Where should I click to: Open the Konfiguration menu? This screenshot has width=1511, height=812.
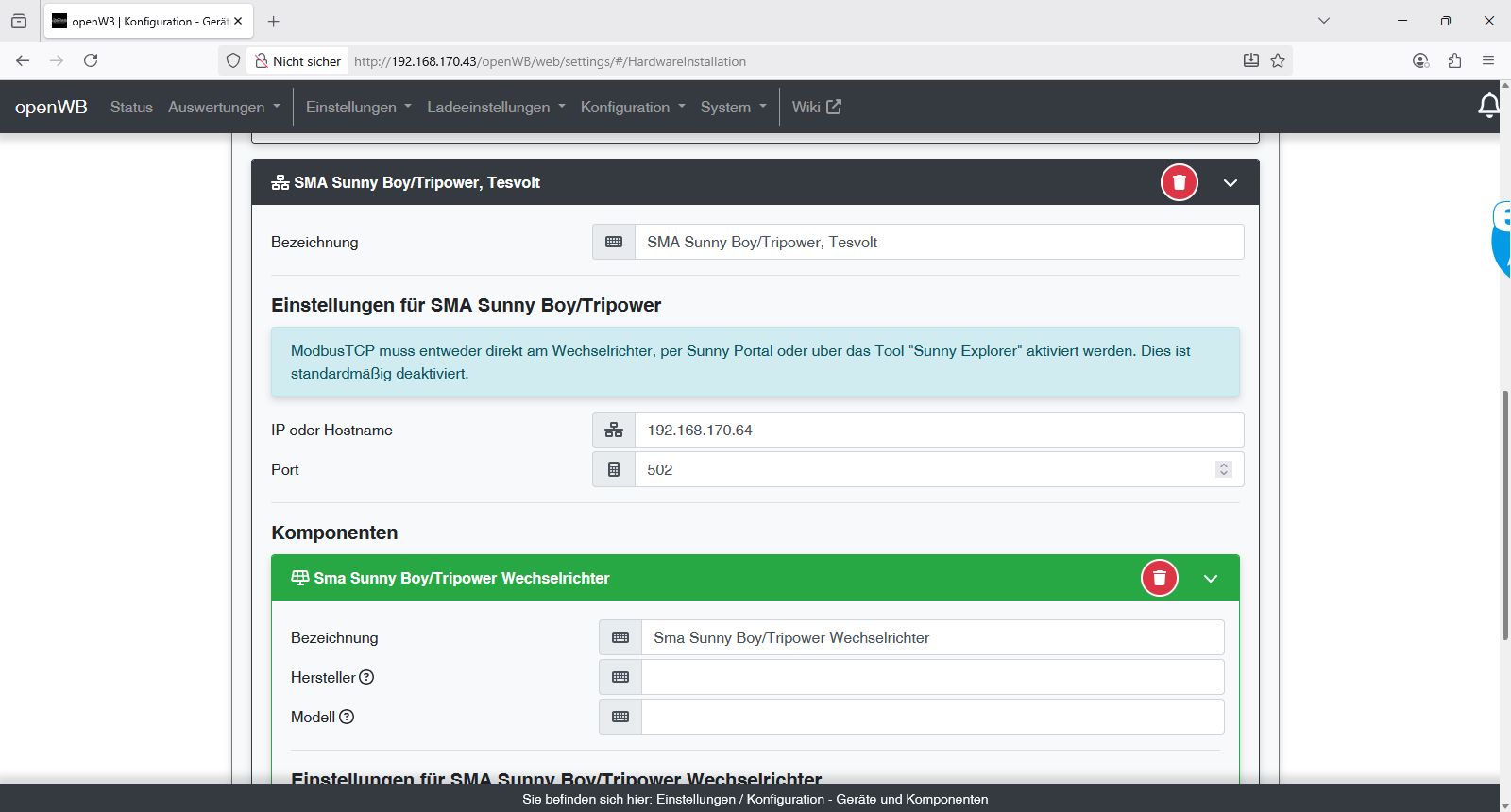tap(632, 107)
